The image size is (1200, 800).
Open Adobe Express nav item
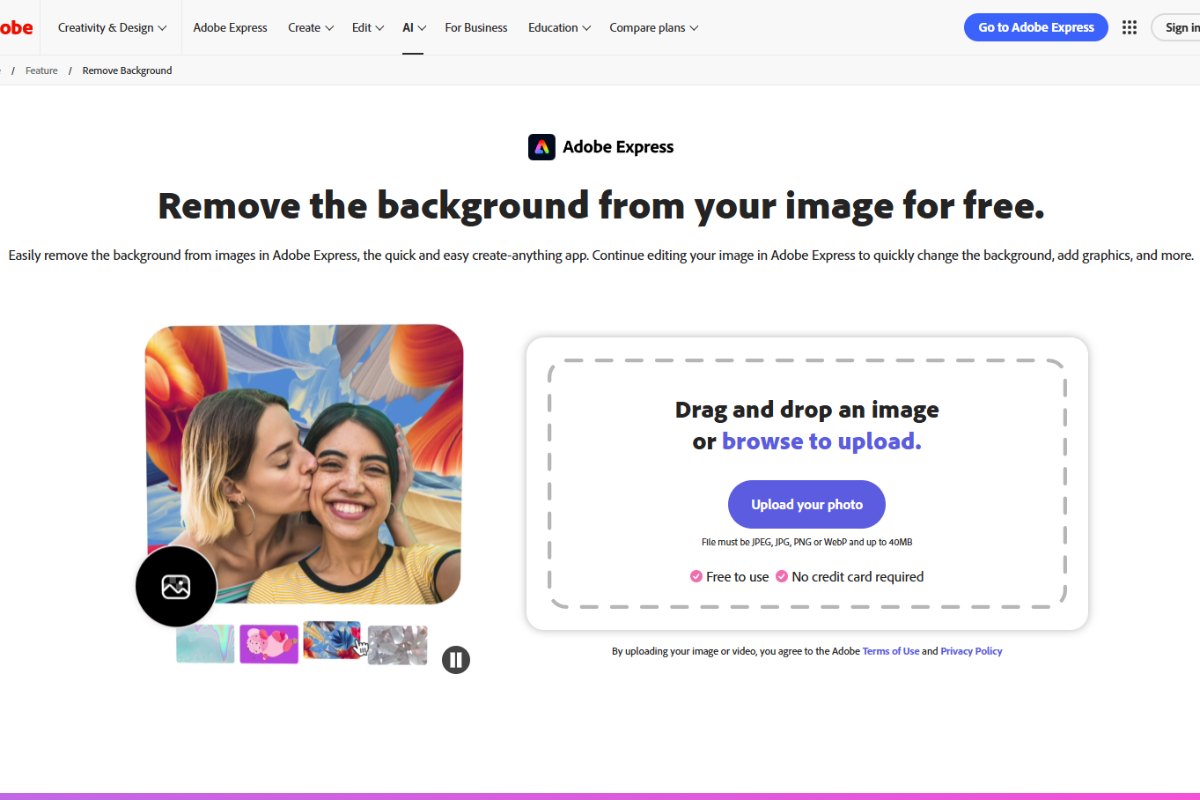[230, 28]
